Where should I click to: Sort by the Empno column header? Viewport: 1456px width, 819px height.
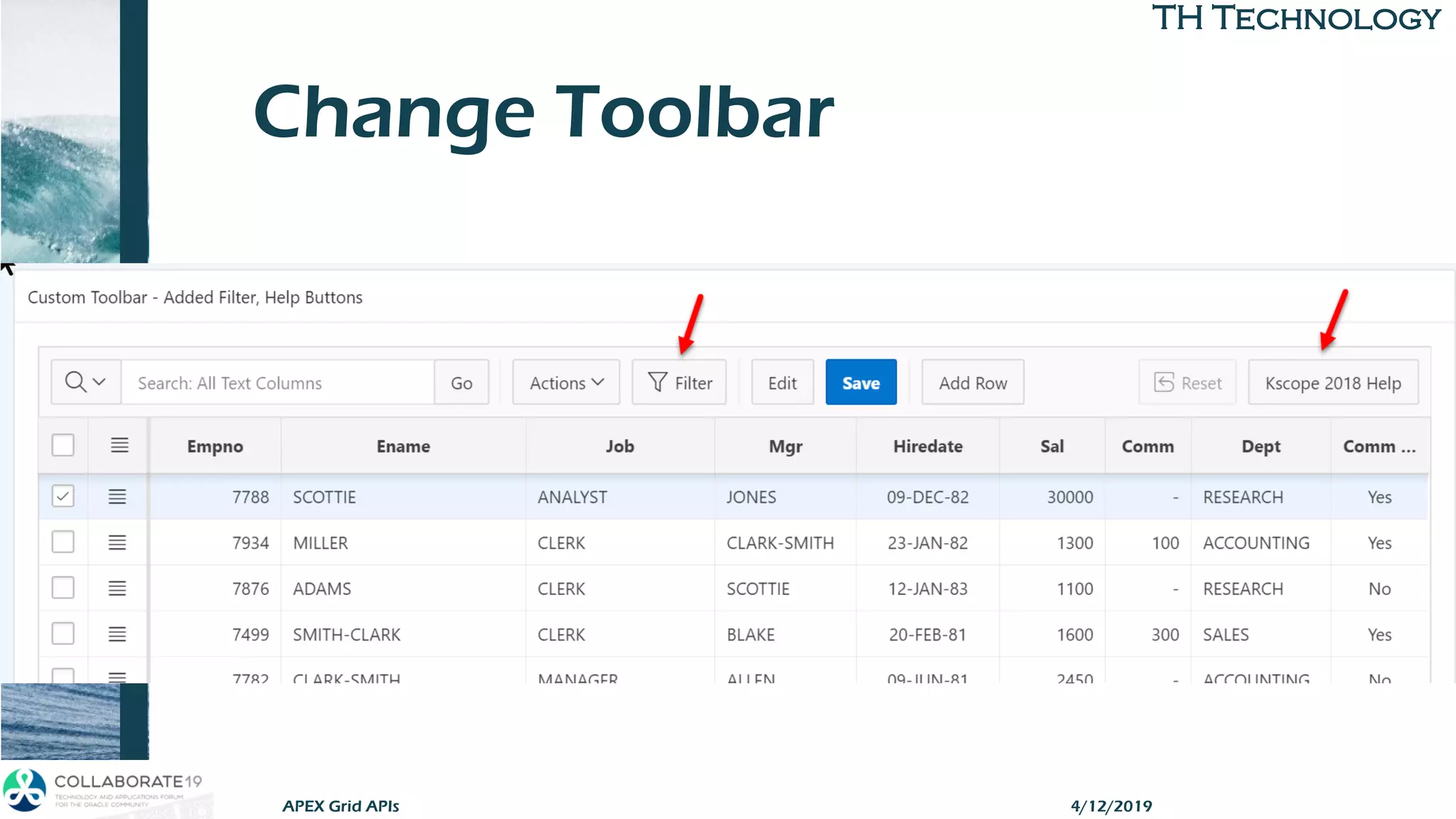coord(215,446)
